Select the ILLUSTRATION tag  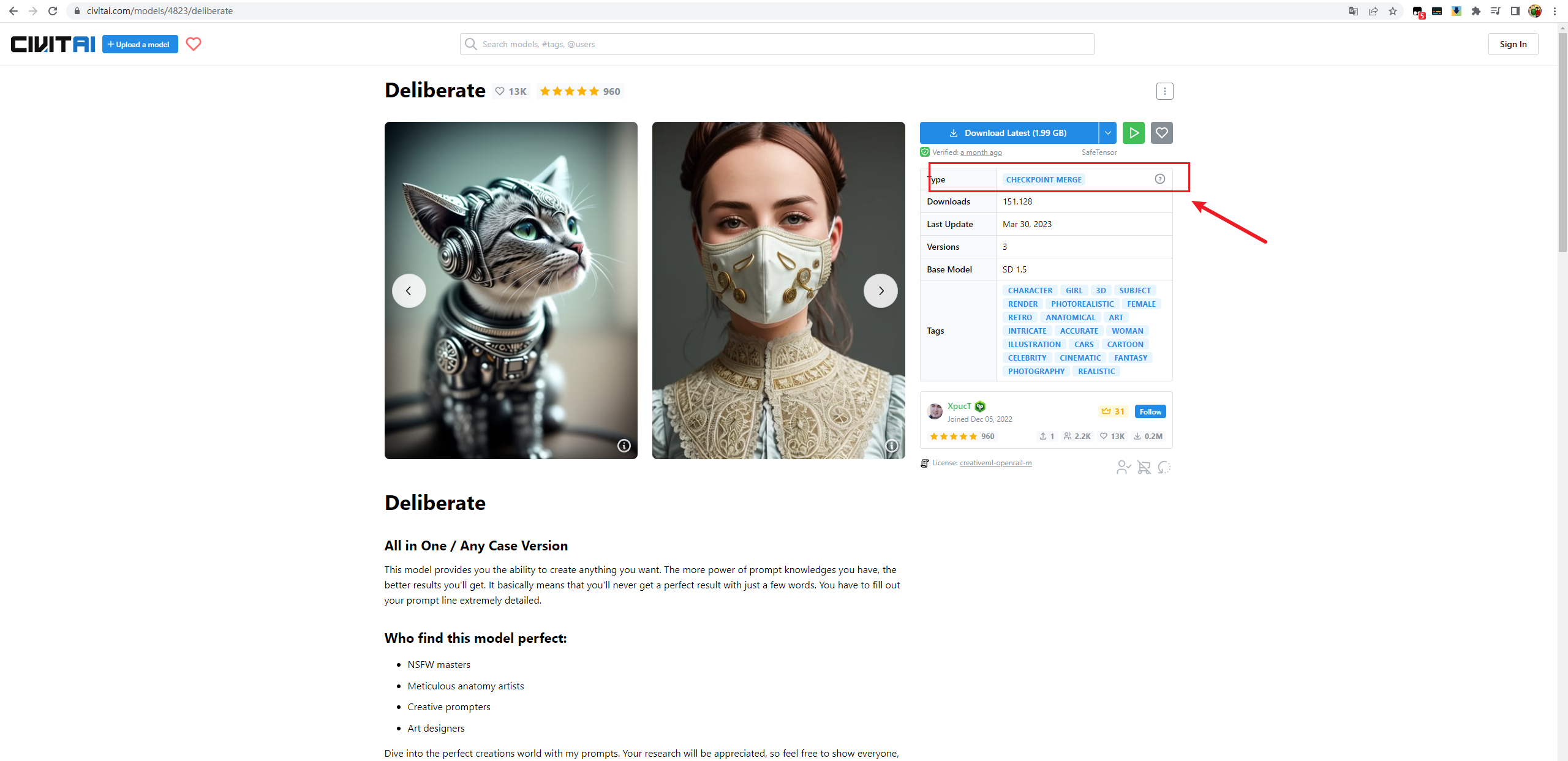click(x=1035, y=345)
